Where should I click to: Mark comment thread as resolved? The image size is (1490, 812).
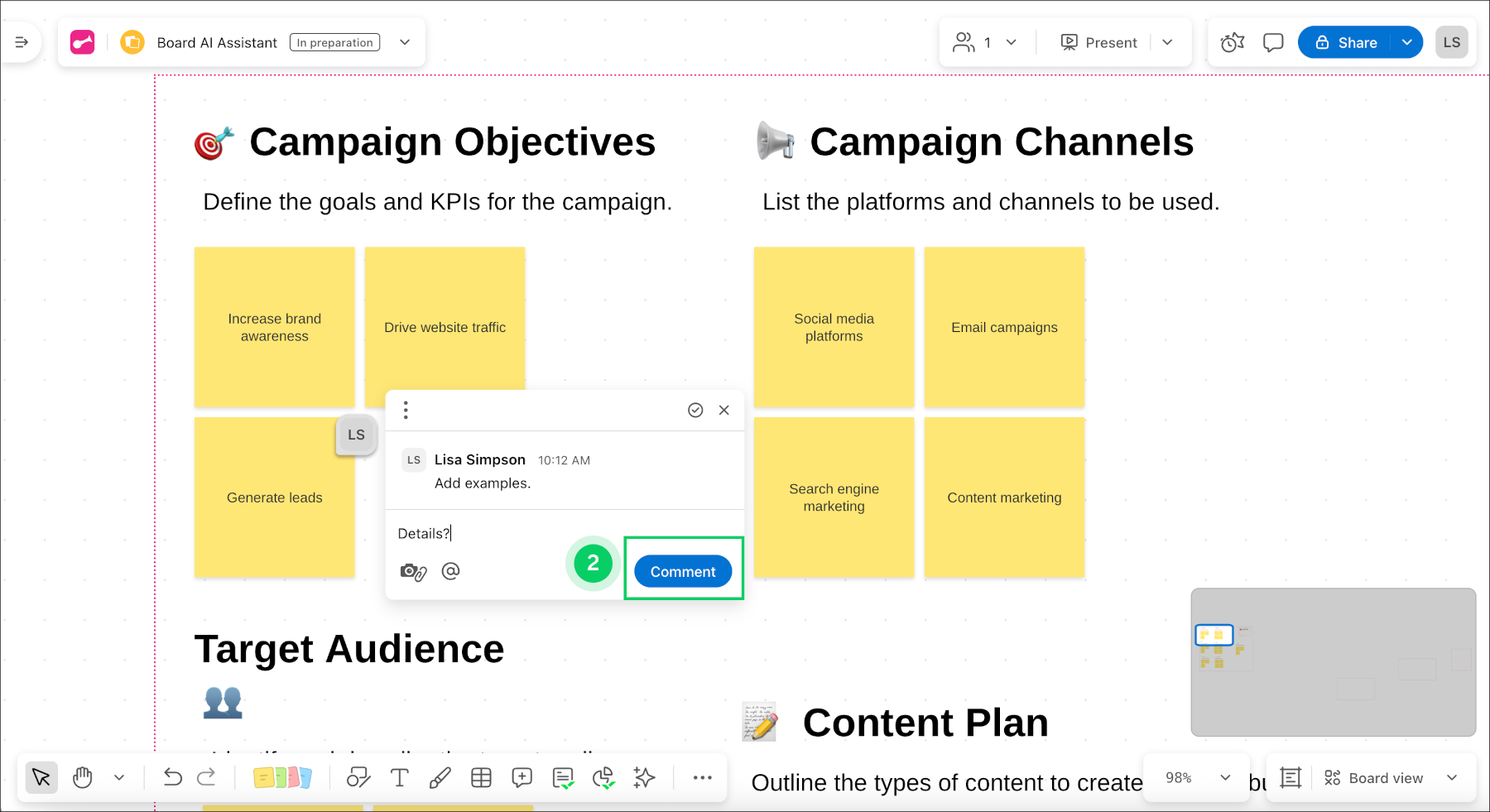point(695,411)
